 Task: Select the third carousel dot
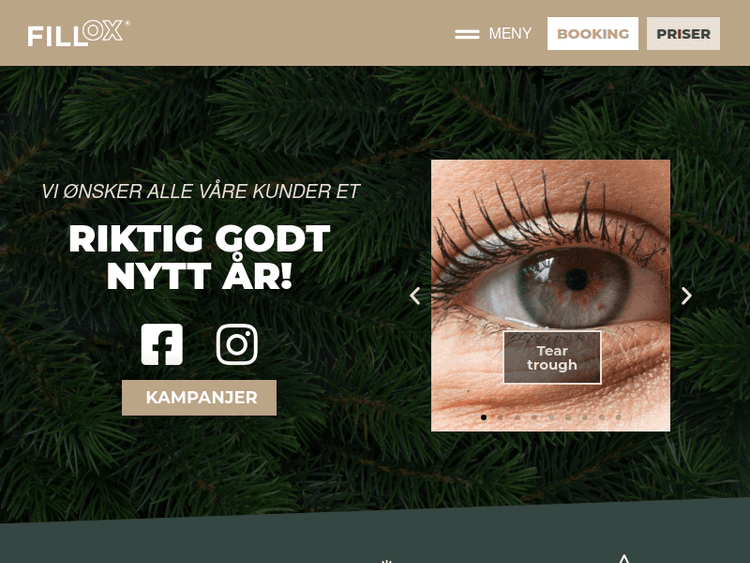click(518, 418)
